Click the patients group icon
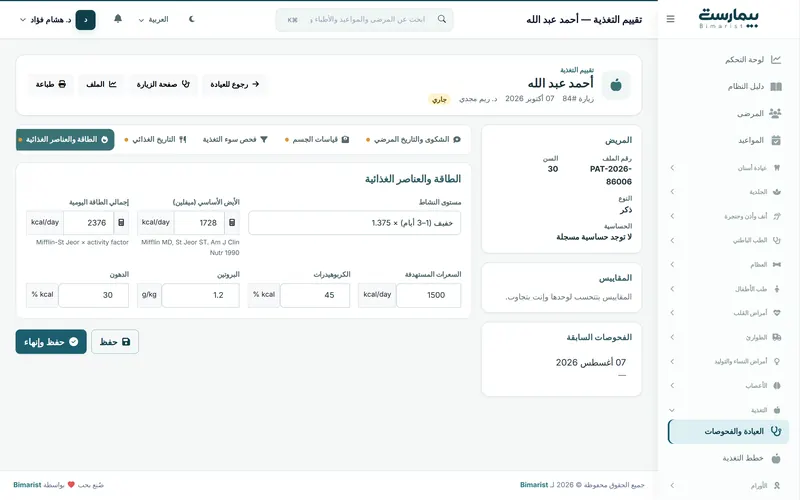 (776, 113)
